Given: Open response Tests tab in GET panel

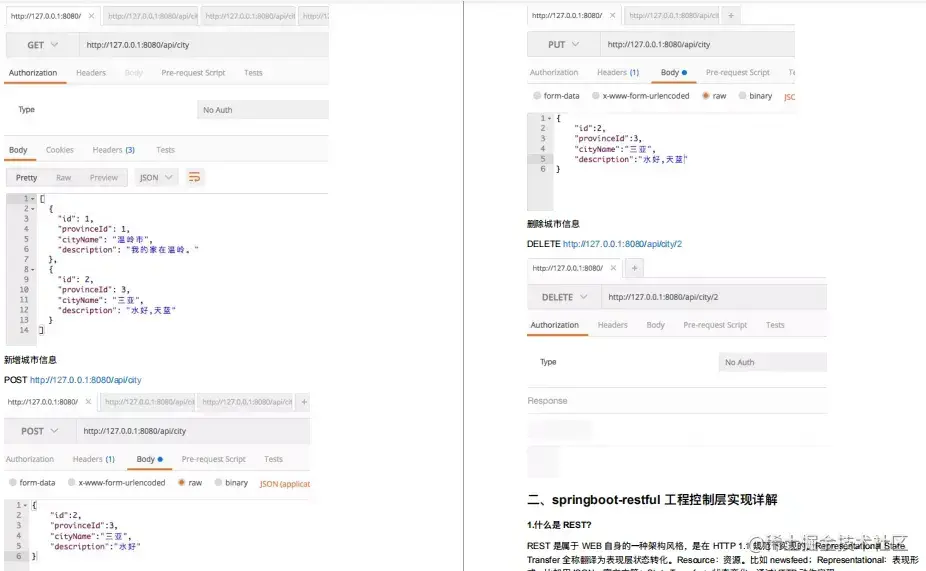Looking at the screenshot, I should [x=165, y=150].
